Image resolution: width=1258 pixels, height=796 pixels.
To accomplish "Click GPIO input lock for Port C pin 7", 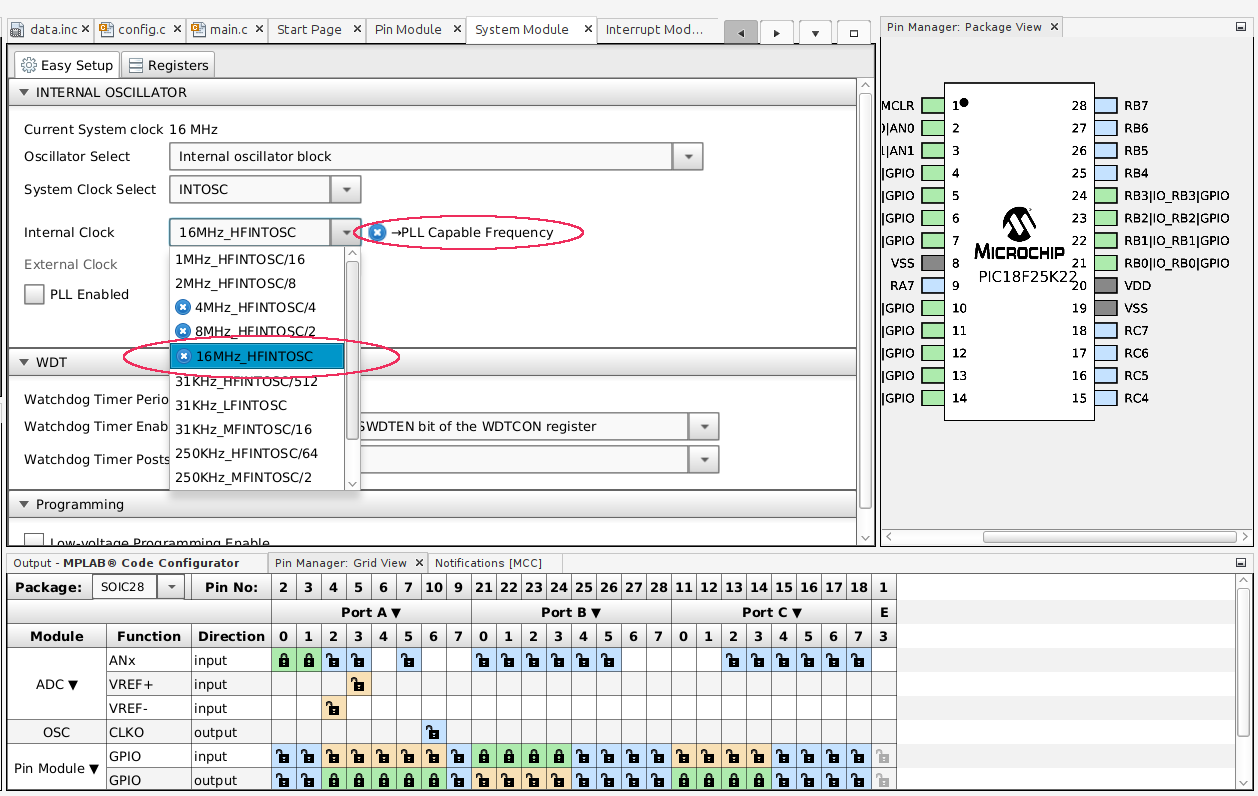I will [859, 756].
